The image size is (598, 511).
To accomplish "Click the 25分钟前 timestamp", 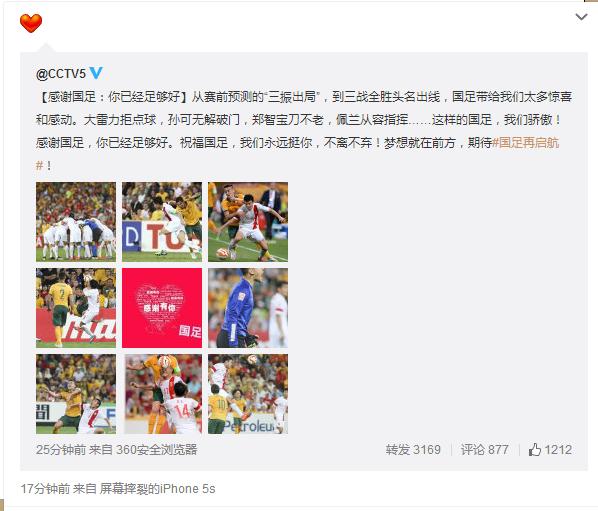I will (x=61, y=450).
